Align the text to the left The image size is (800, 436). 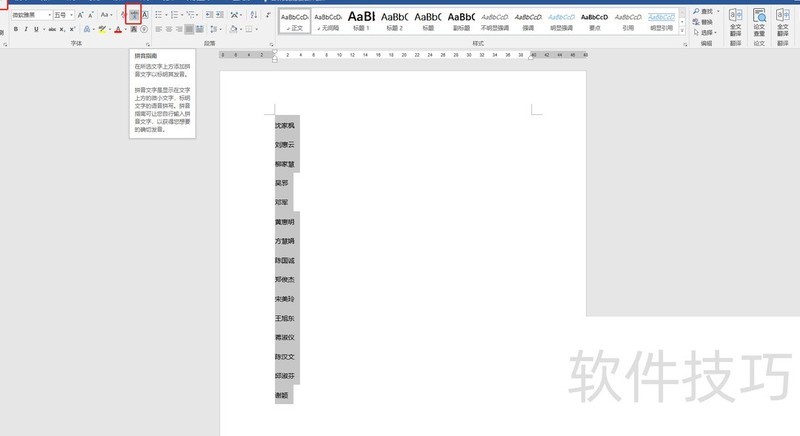(x=159, y=29)
